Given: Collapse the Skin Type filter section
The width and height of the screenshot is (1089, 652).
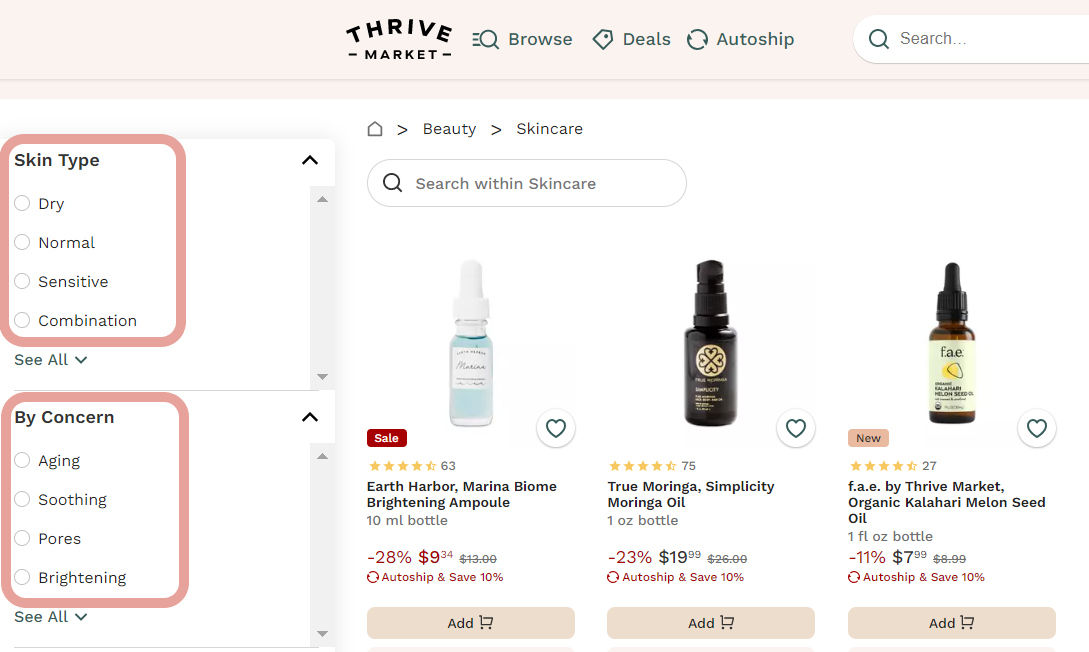Looking at the screenshot, I should point(309,161).
